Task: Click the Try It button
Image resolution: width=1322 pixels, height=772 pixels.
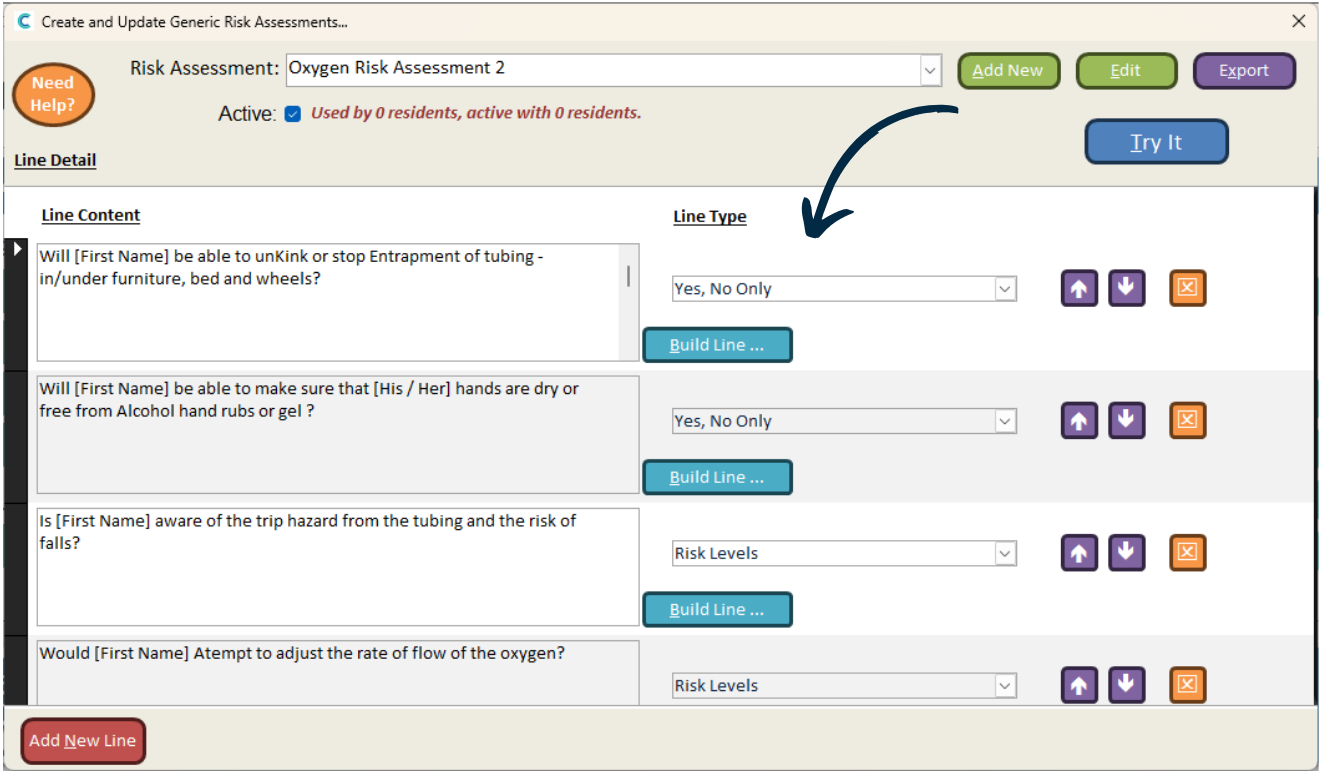Action: click(x=1156, y=142)
